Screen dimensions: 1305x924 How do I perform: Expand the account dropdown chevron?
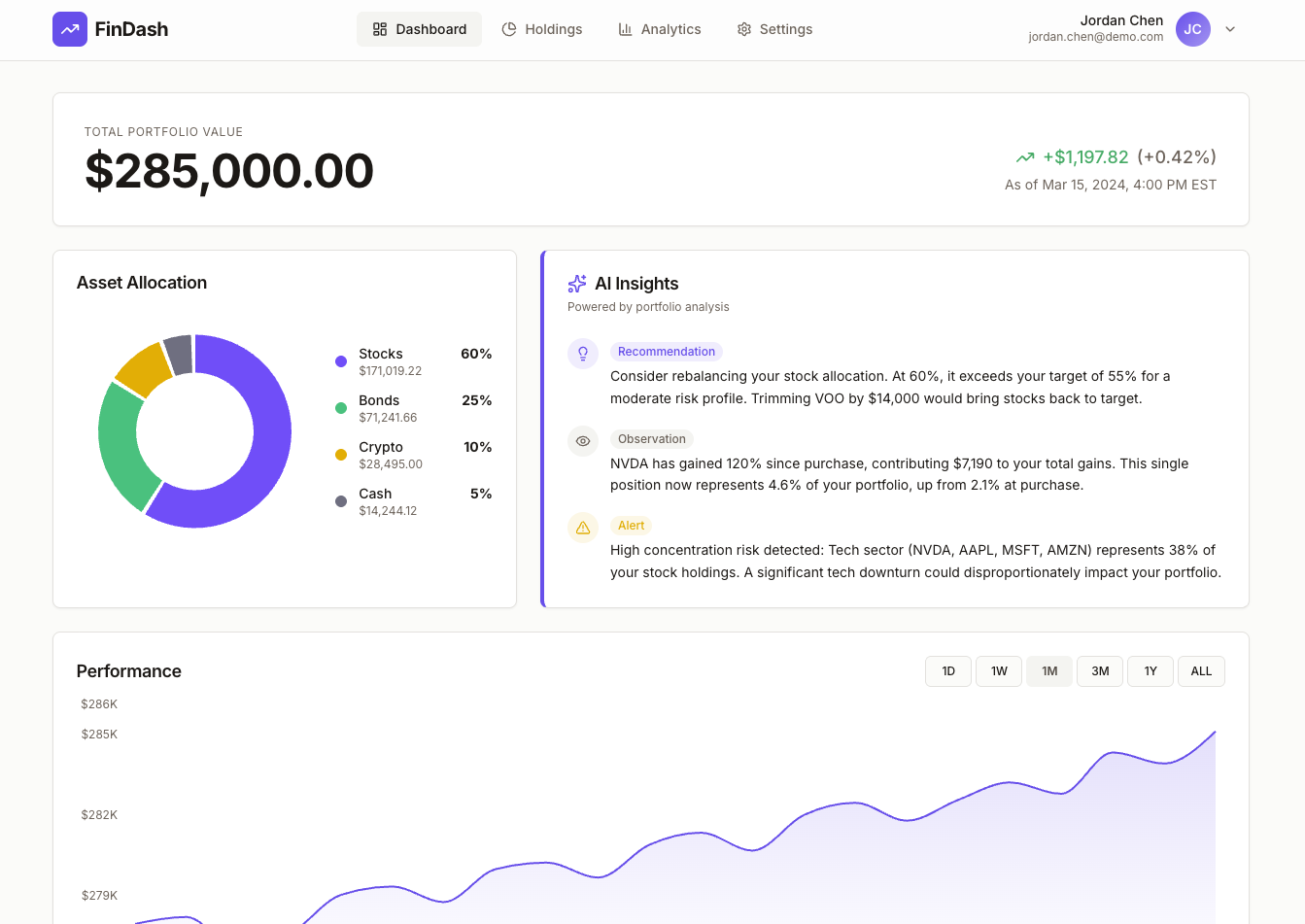click(x=1230, y=29)
